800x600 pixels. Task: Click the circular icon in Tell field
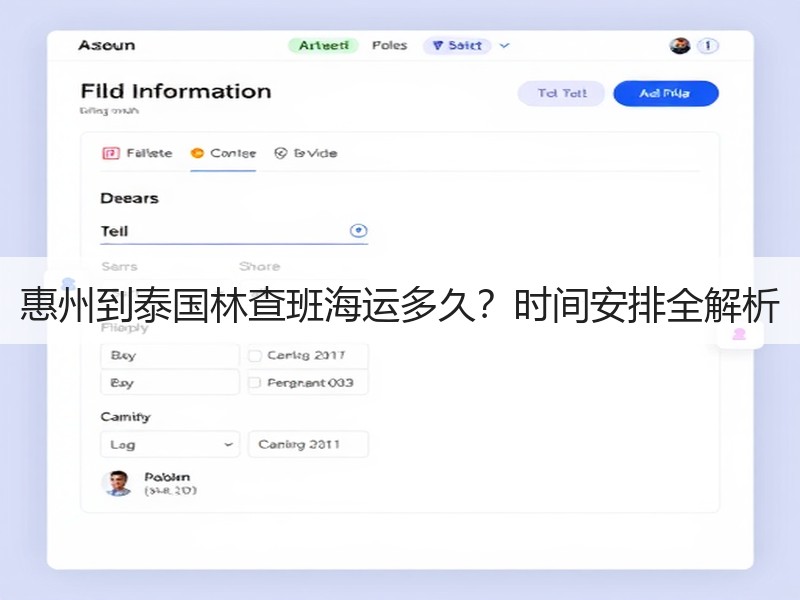click(x=358, y=231)
